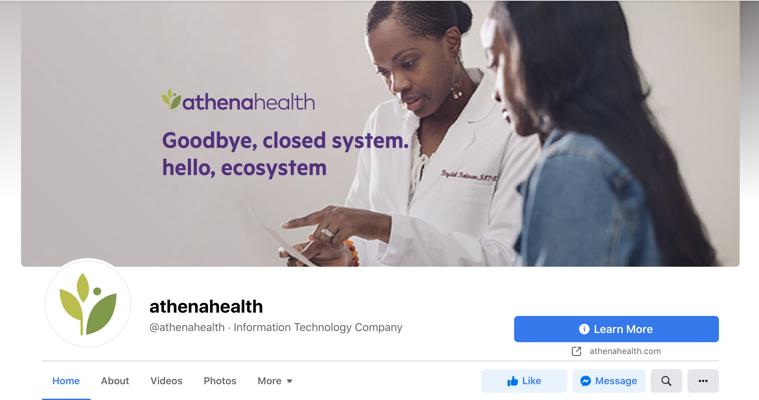Click the athenahealth logo in cover photo
This screenshot has height=400, width=759.
[238, 100]
